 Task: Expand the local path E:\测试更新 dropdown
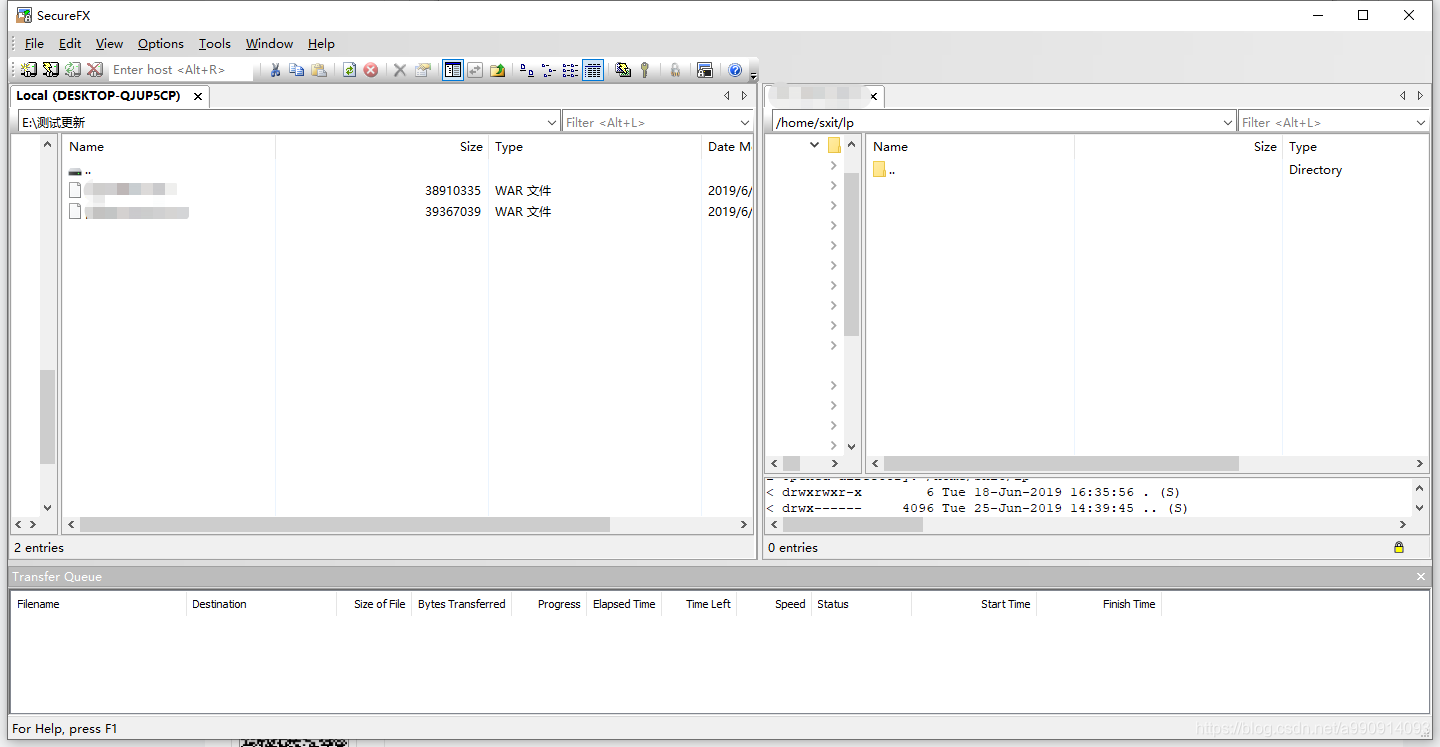pos(552,122)
